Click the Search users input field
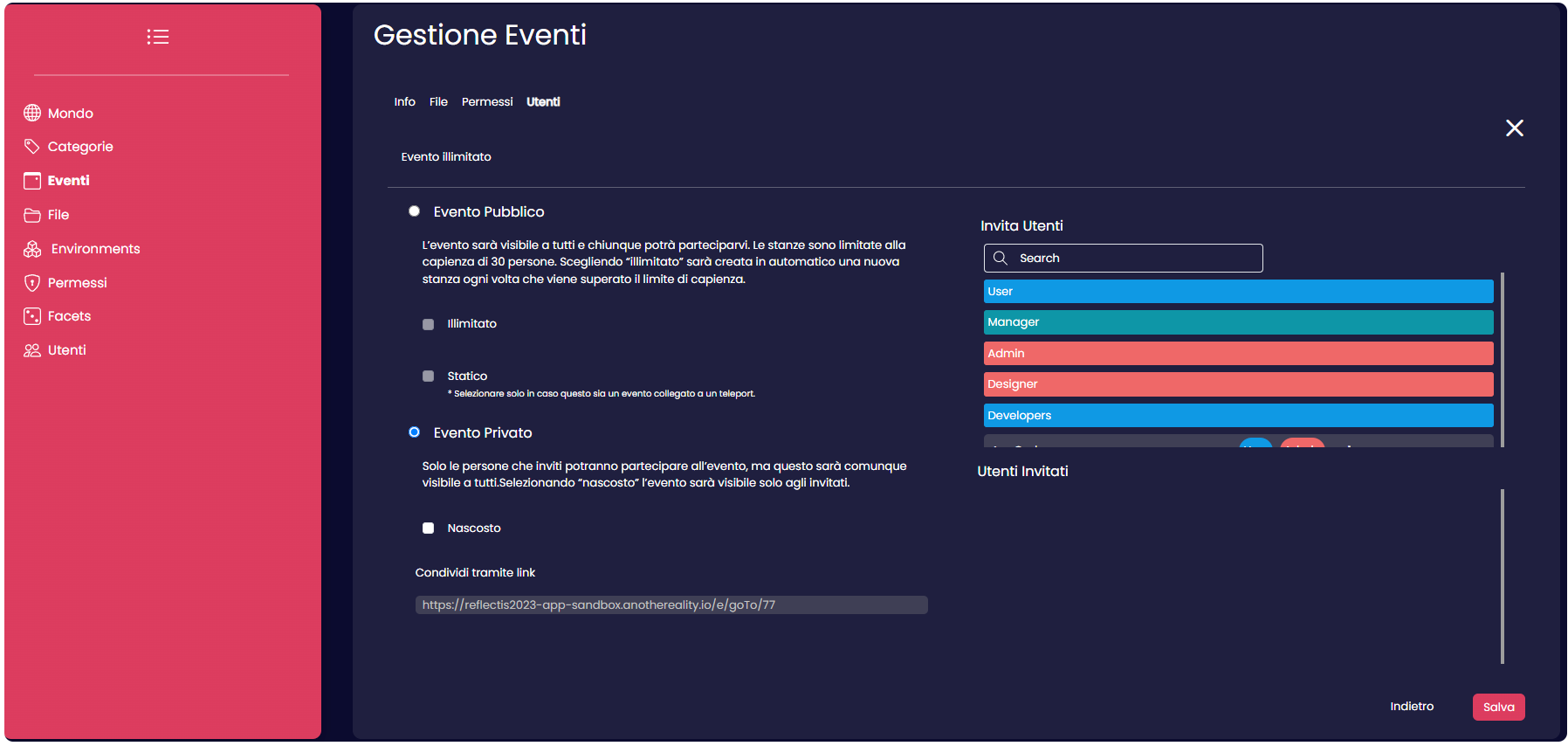Screen dimensions: 1568x746 pyautogui.click(x=1135, y=259)
